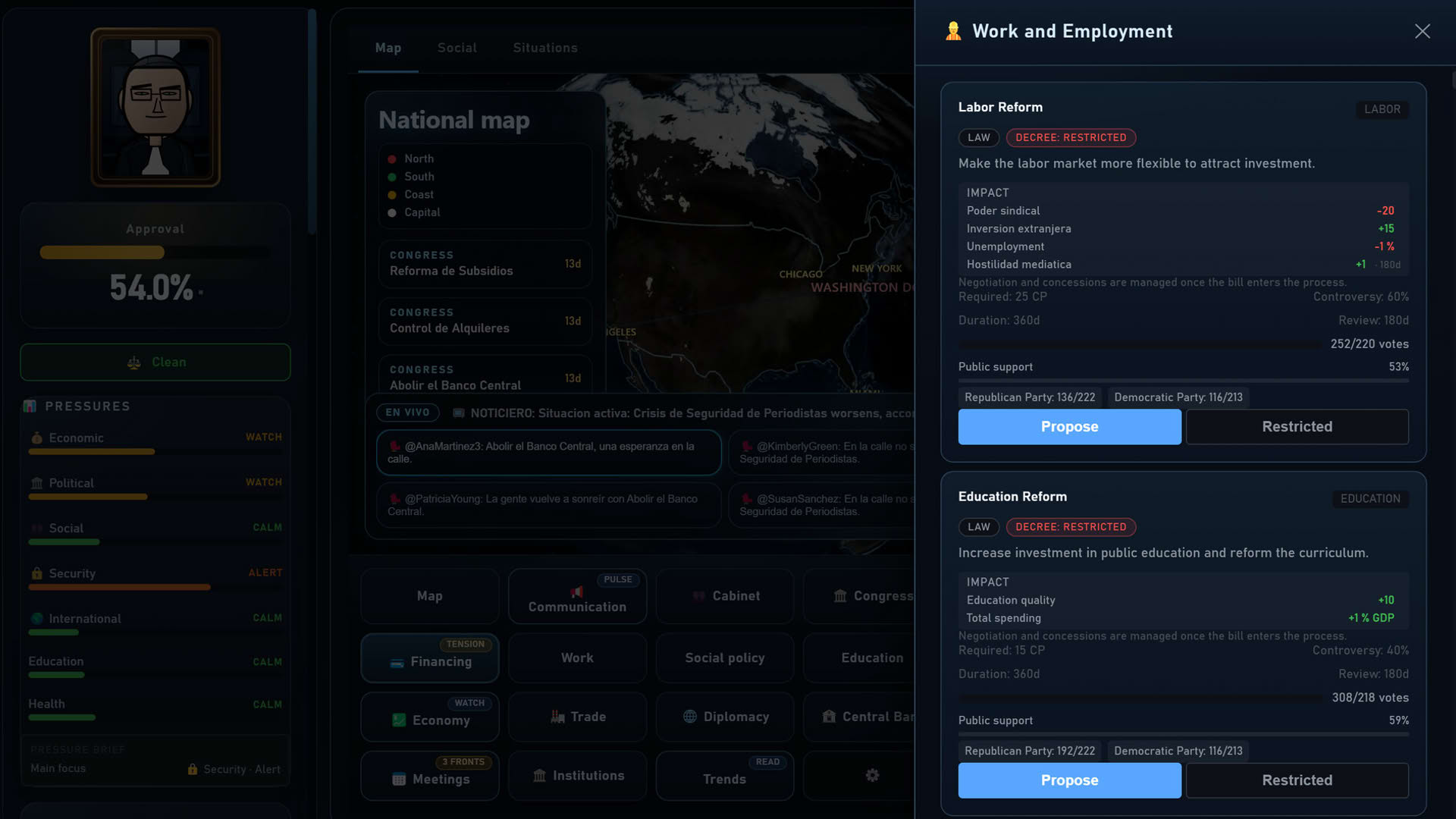This screenshot has width=1456, height=819.
Task: Open settings gear button
Action: click(872, 775)
